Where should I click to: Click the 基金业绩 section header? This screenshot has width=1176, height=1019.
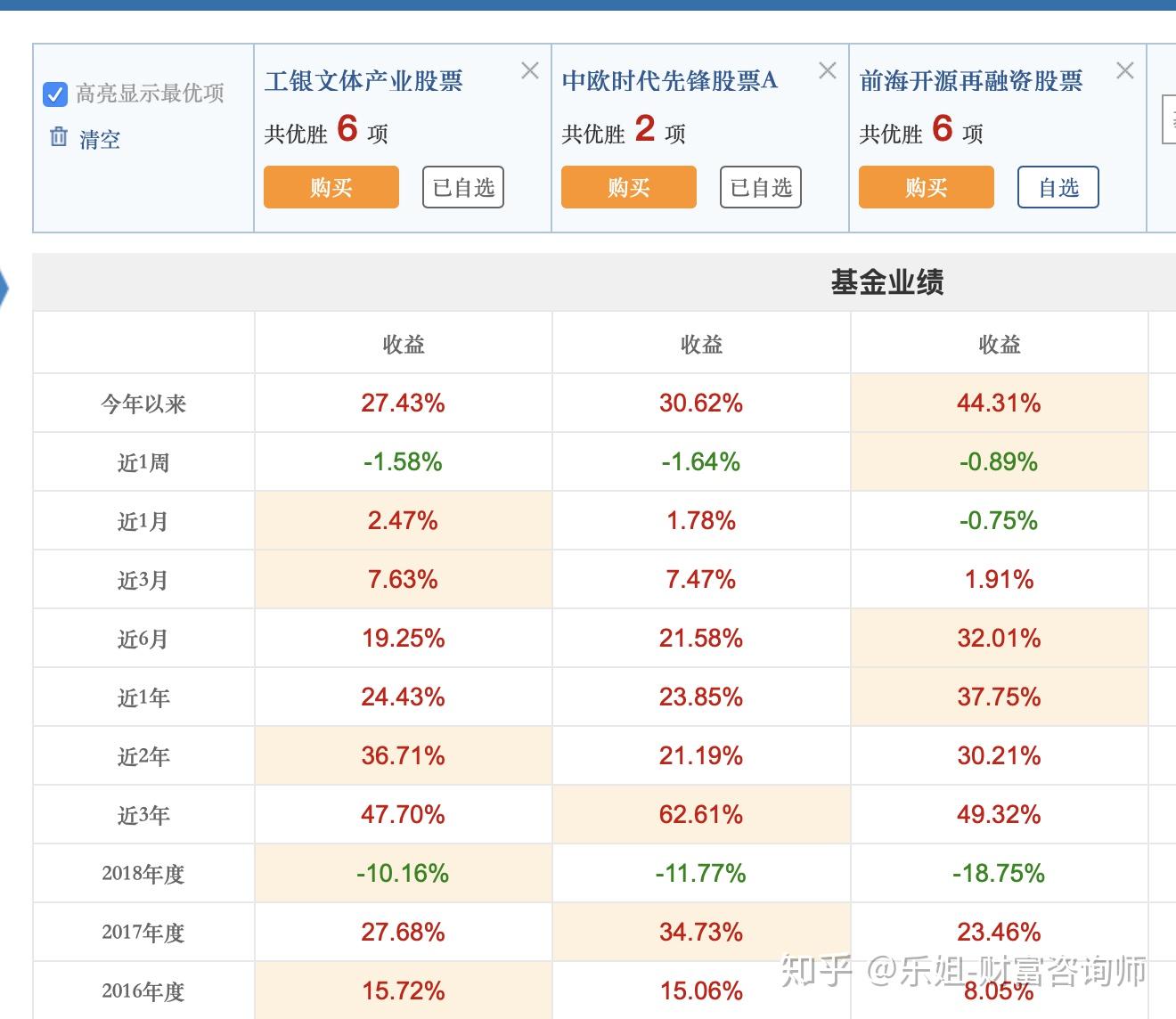(x=887, y=282)
